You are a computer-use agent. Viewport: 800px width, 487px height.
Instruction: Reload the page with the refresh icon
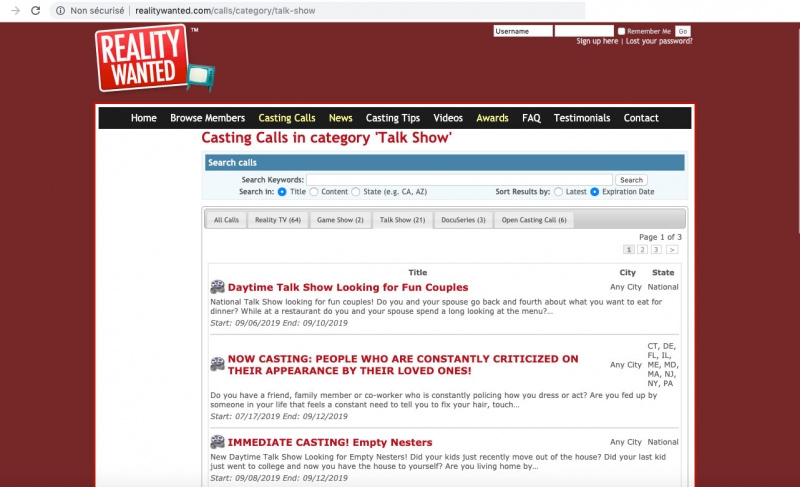(x=36, y=10)
